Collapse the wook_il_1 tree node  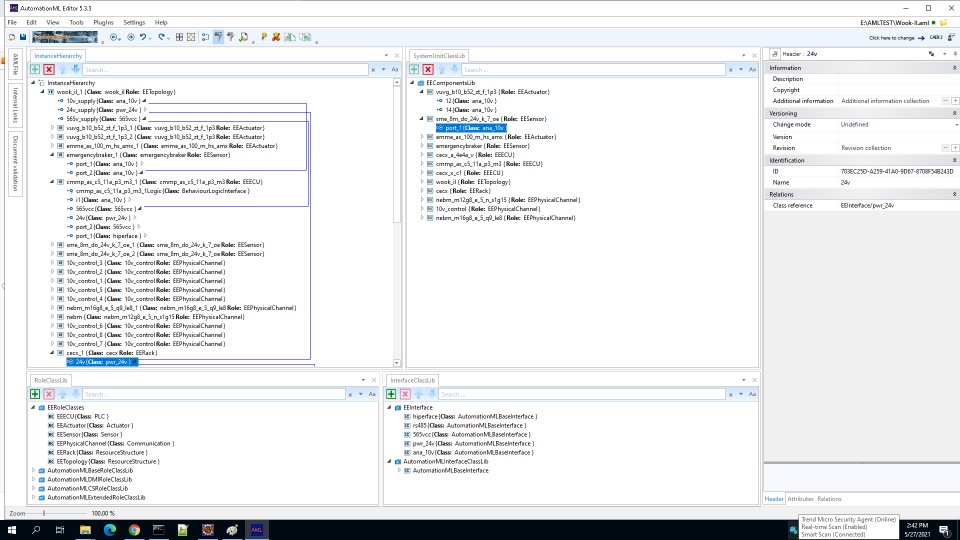[x=43, y=92]
